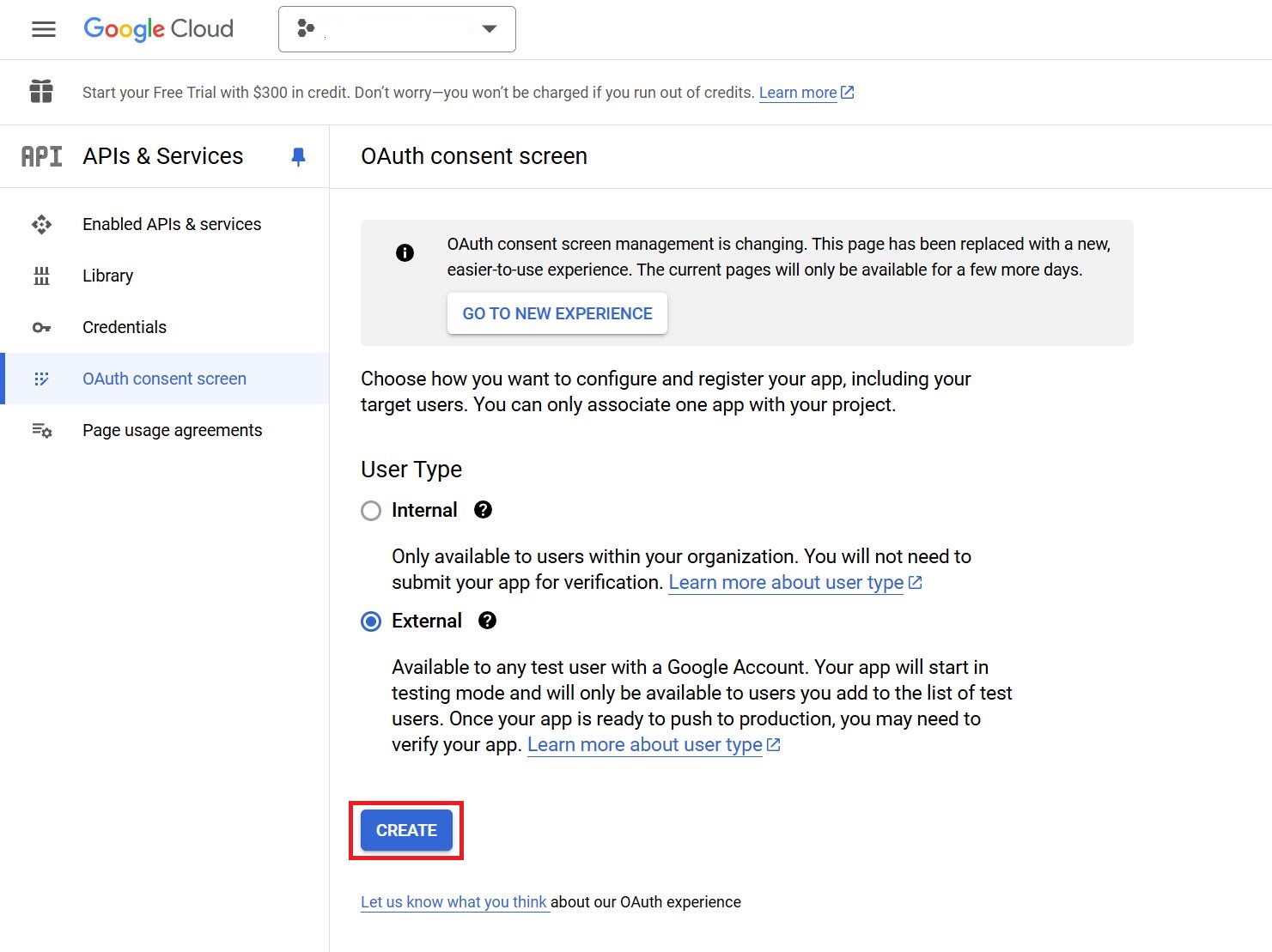Open help tooltip next to External

pos(487,621)
